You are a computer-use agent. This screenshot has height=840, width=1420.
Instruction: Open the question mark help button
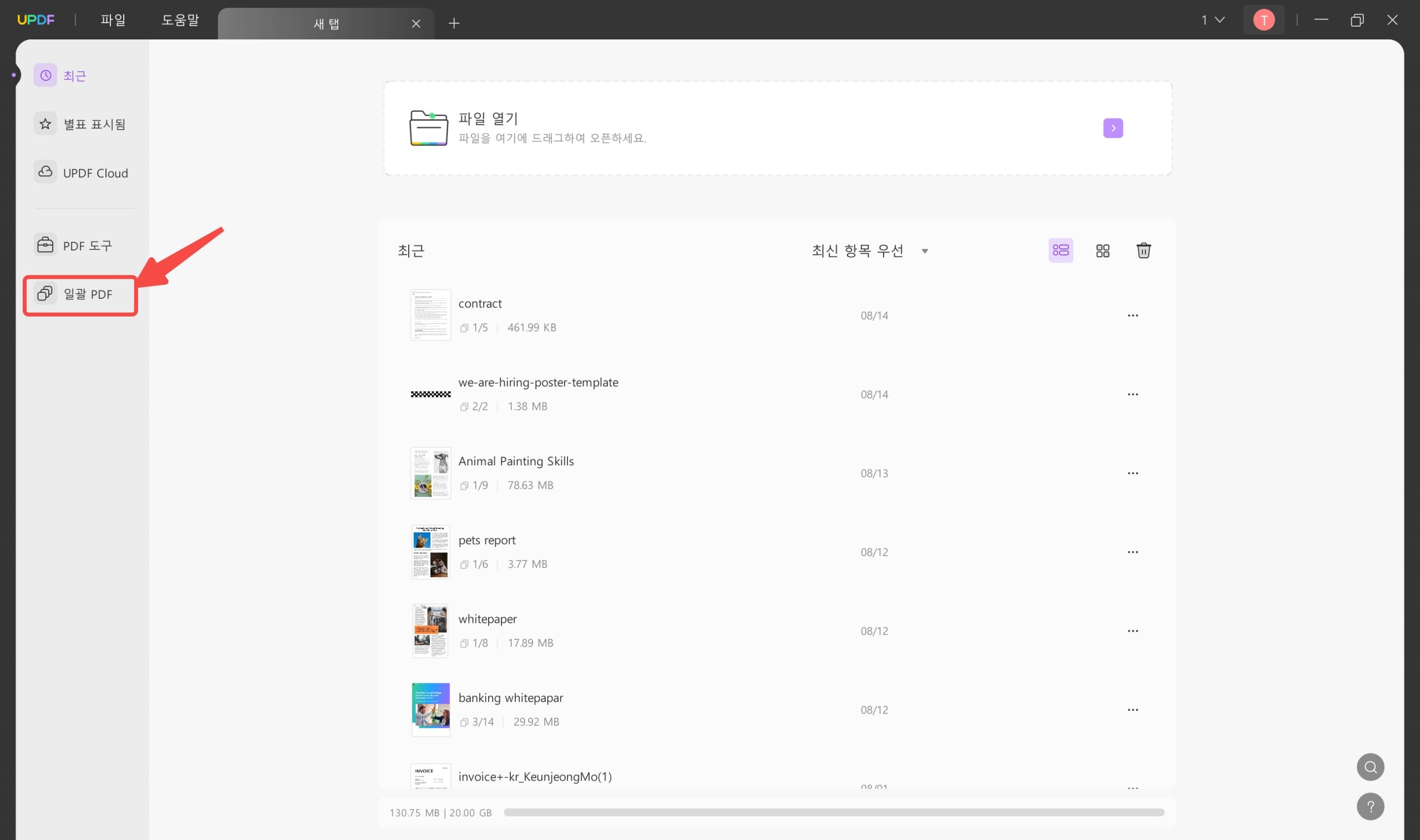coord(1370,807)
